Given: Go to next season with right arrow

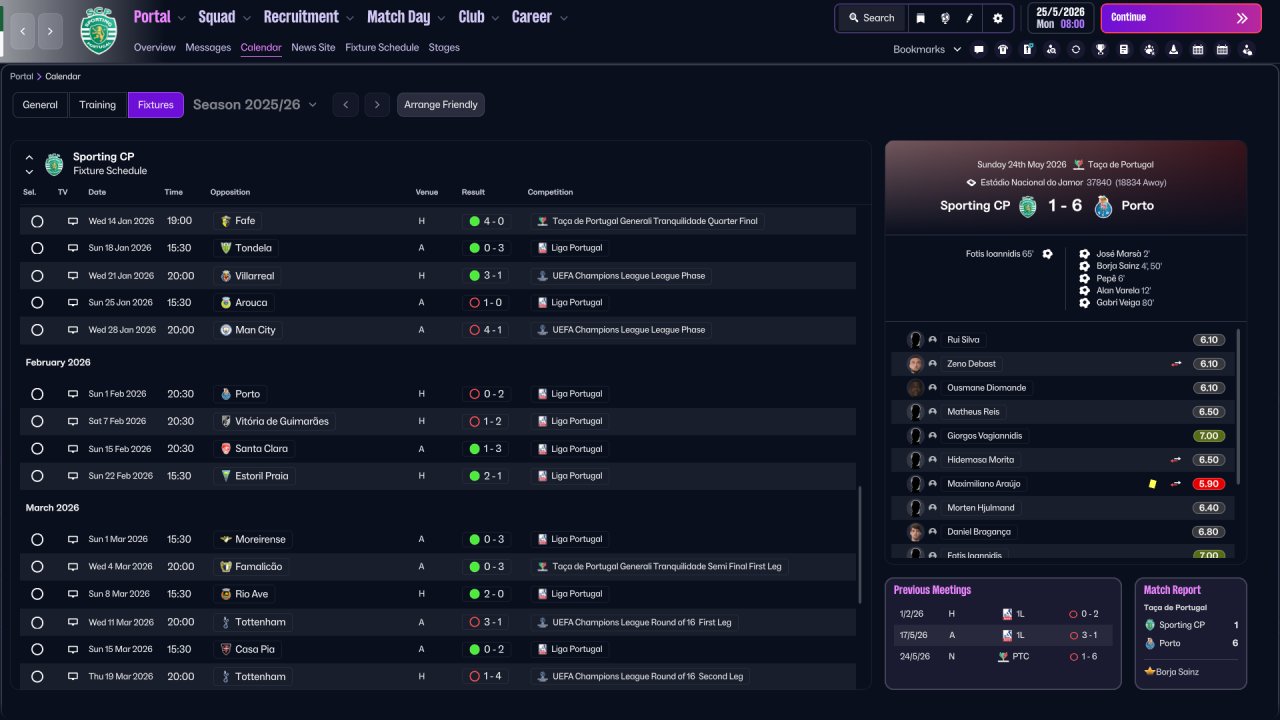Looking at the screenshot, I should 376,105.
